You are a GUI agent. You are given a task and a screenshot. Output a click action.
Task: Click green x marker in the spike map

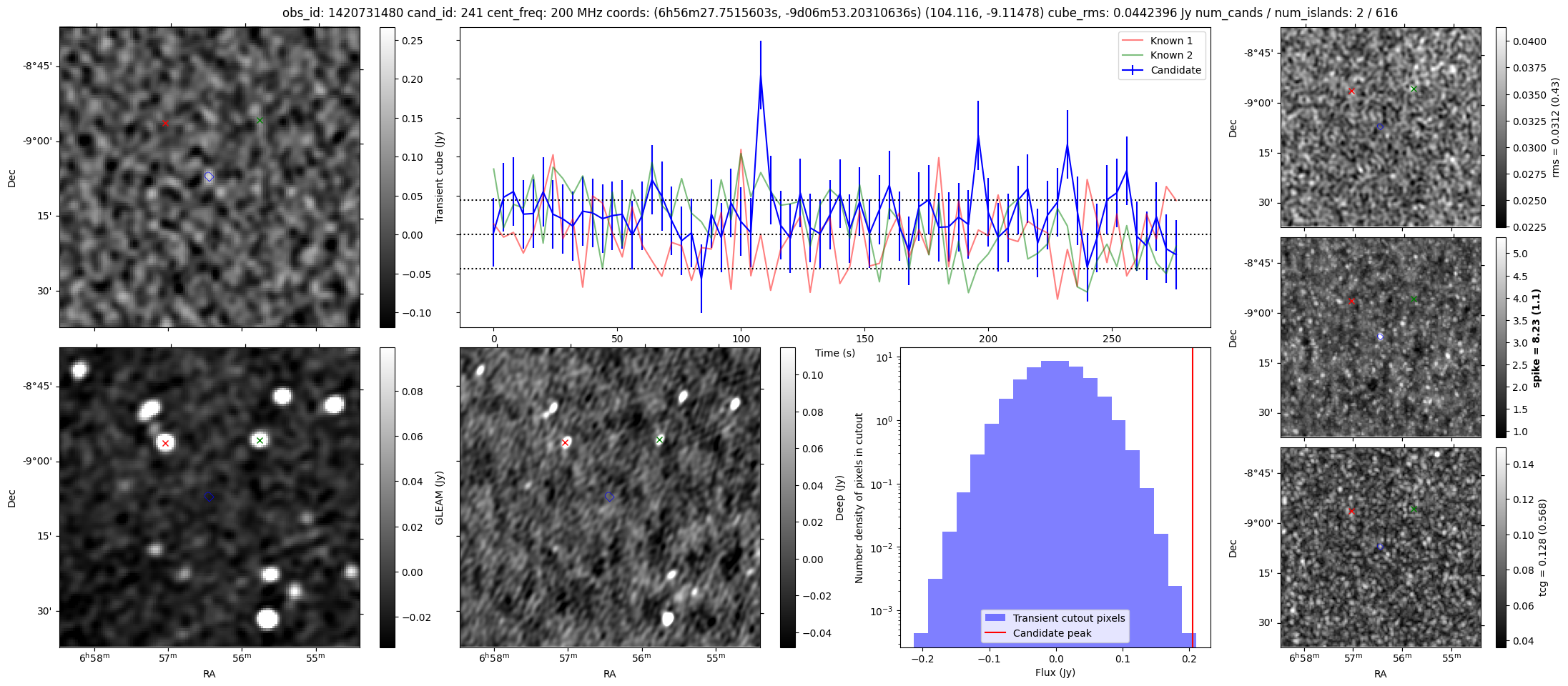(1414, 299)
